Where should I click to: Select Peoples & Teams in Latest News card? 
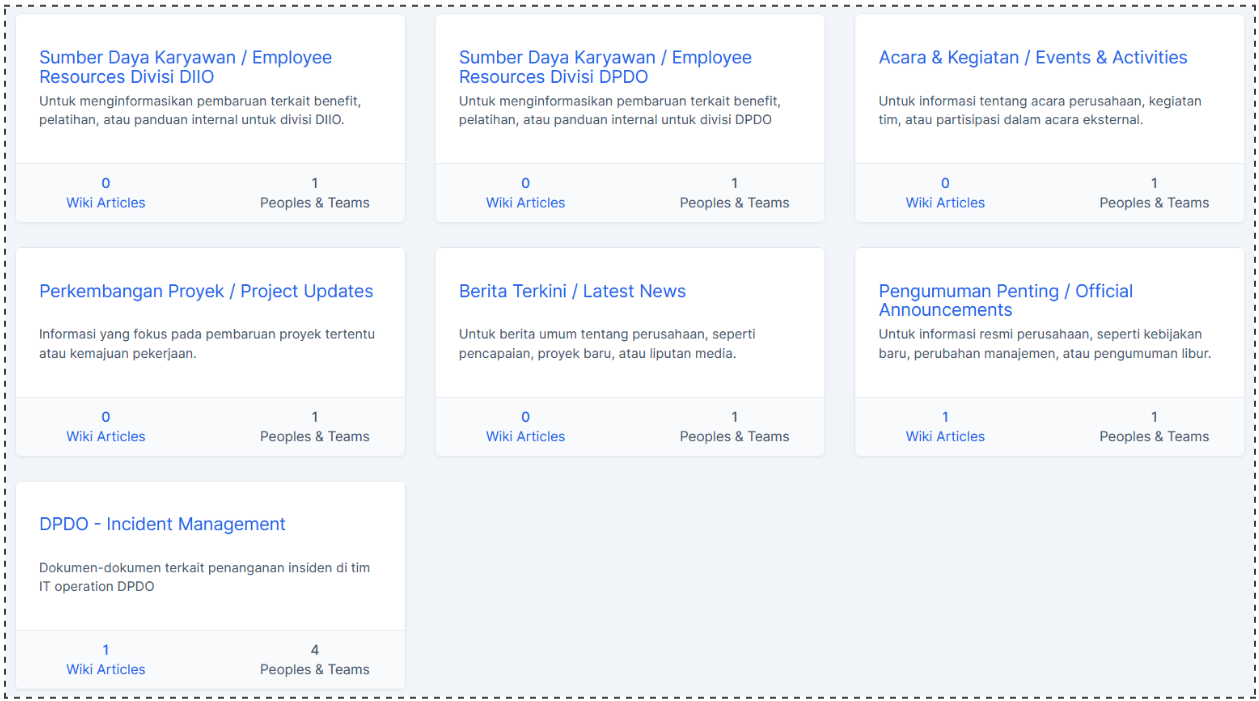pyautogui.click(x=734, y=437)
